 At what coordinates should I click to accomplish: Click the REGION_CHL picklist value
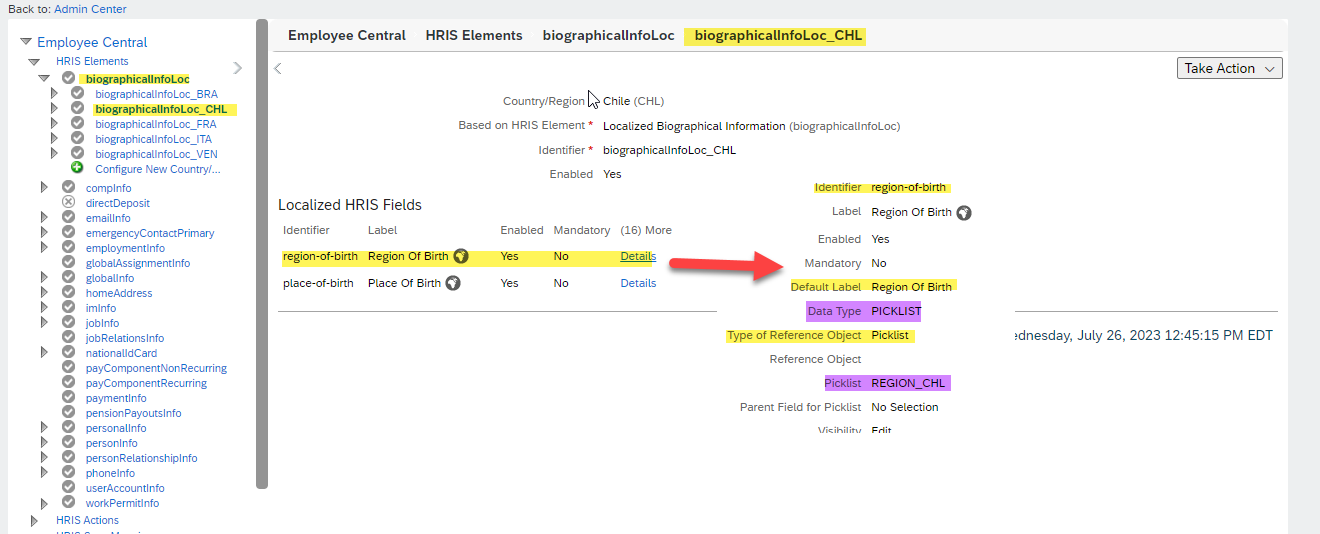[x=908, y=383]
